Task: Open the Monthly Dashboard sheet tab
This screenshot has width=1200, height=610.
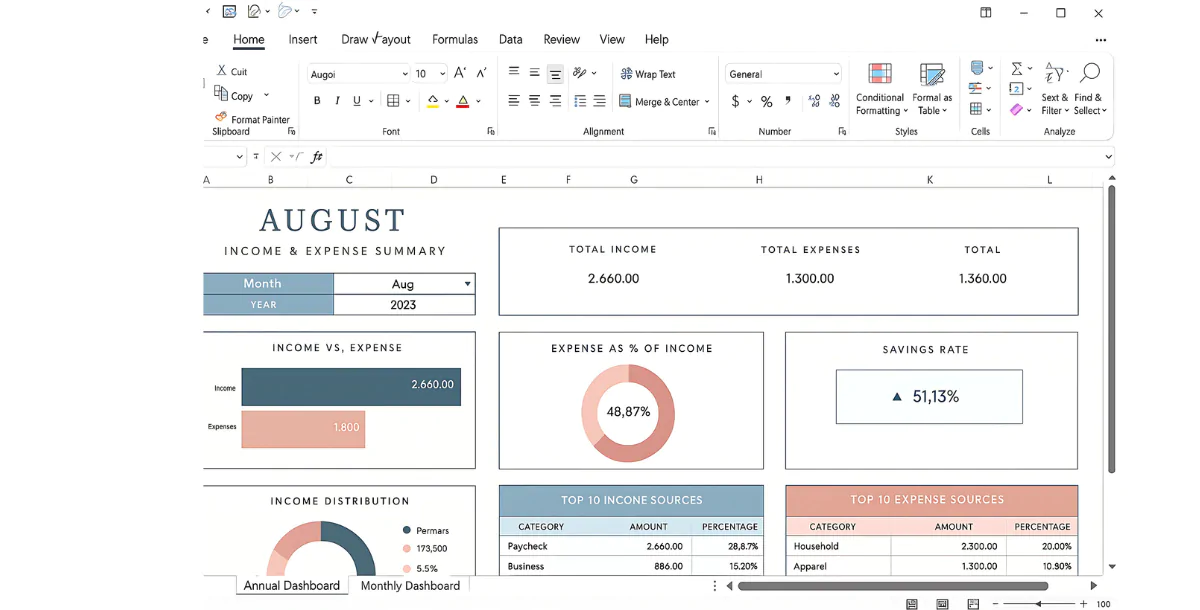Action: (410, 586)
